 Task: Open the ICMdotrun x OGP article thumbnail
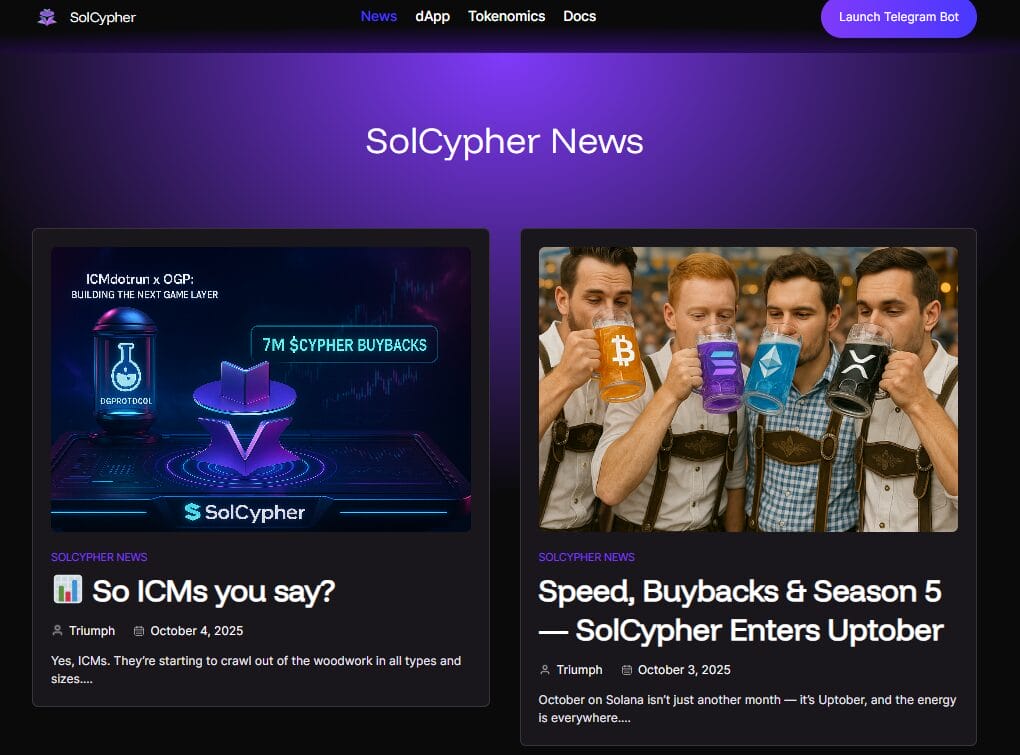(x=261, y=389)
